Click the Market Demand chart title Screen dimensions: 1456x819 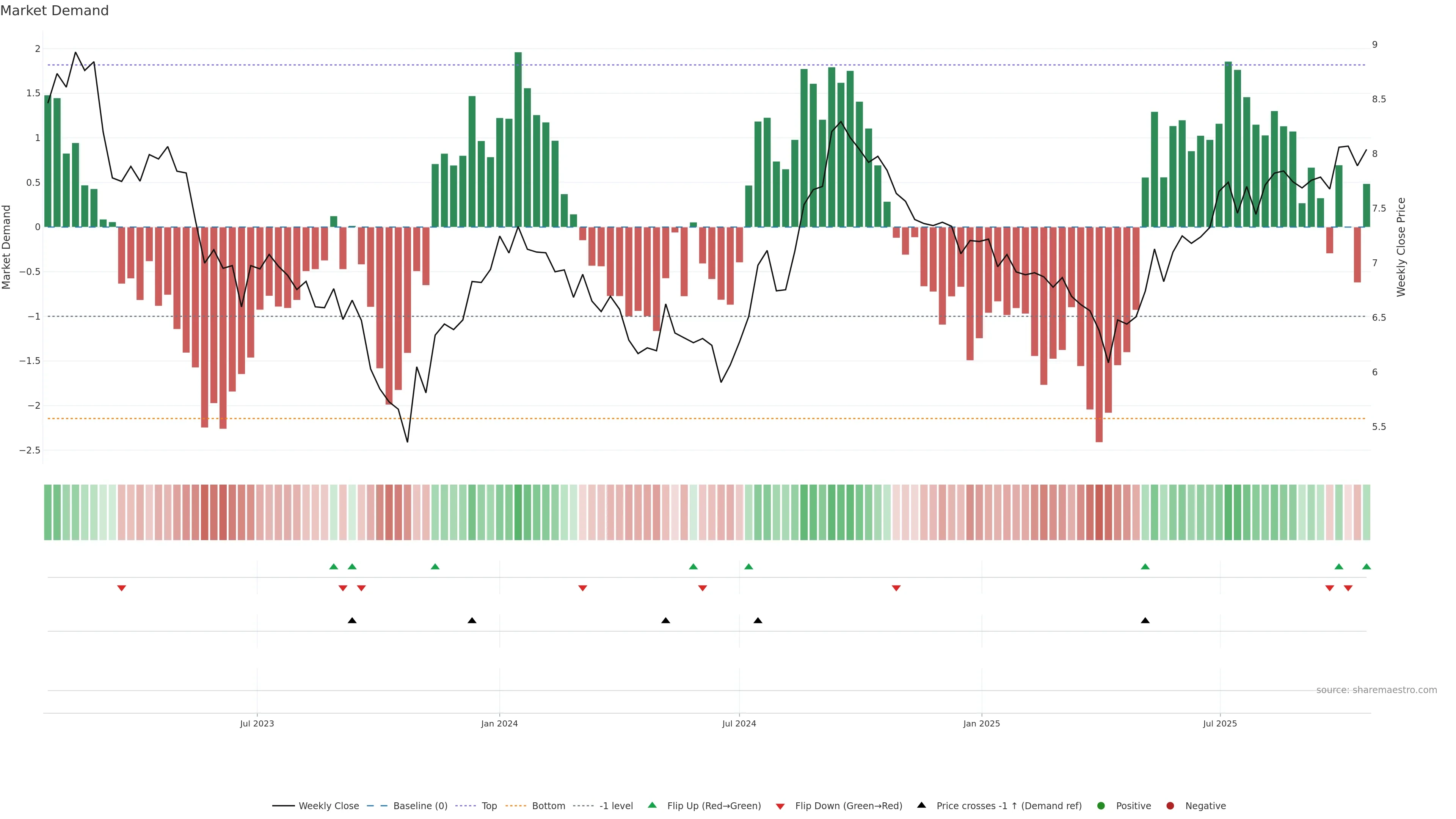pos(54,11)
